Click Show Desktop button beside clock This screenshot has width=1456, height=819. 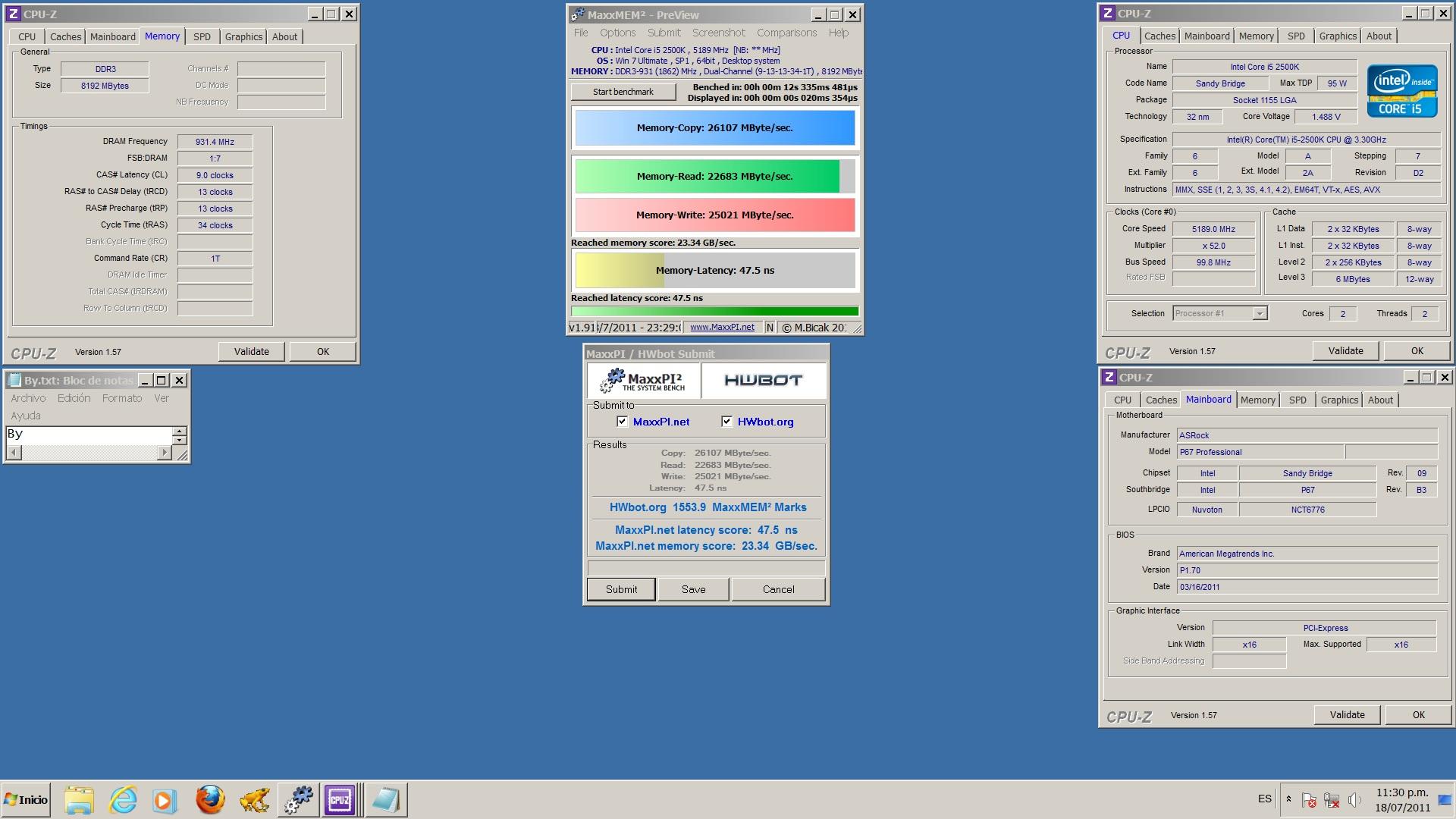tap(1445, 800)
